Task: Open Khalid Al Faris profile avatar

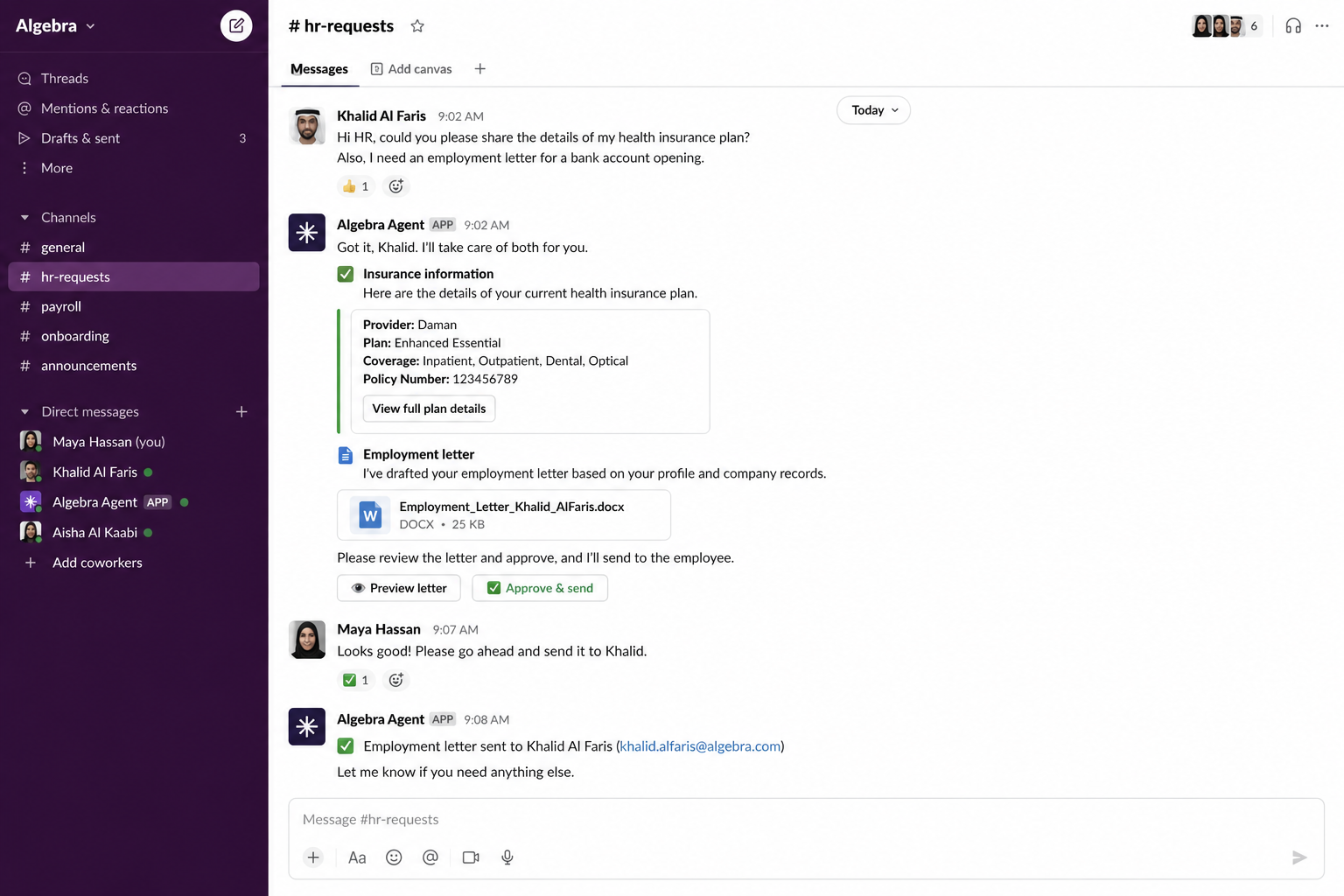Action: point(307,126)
